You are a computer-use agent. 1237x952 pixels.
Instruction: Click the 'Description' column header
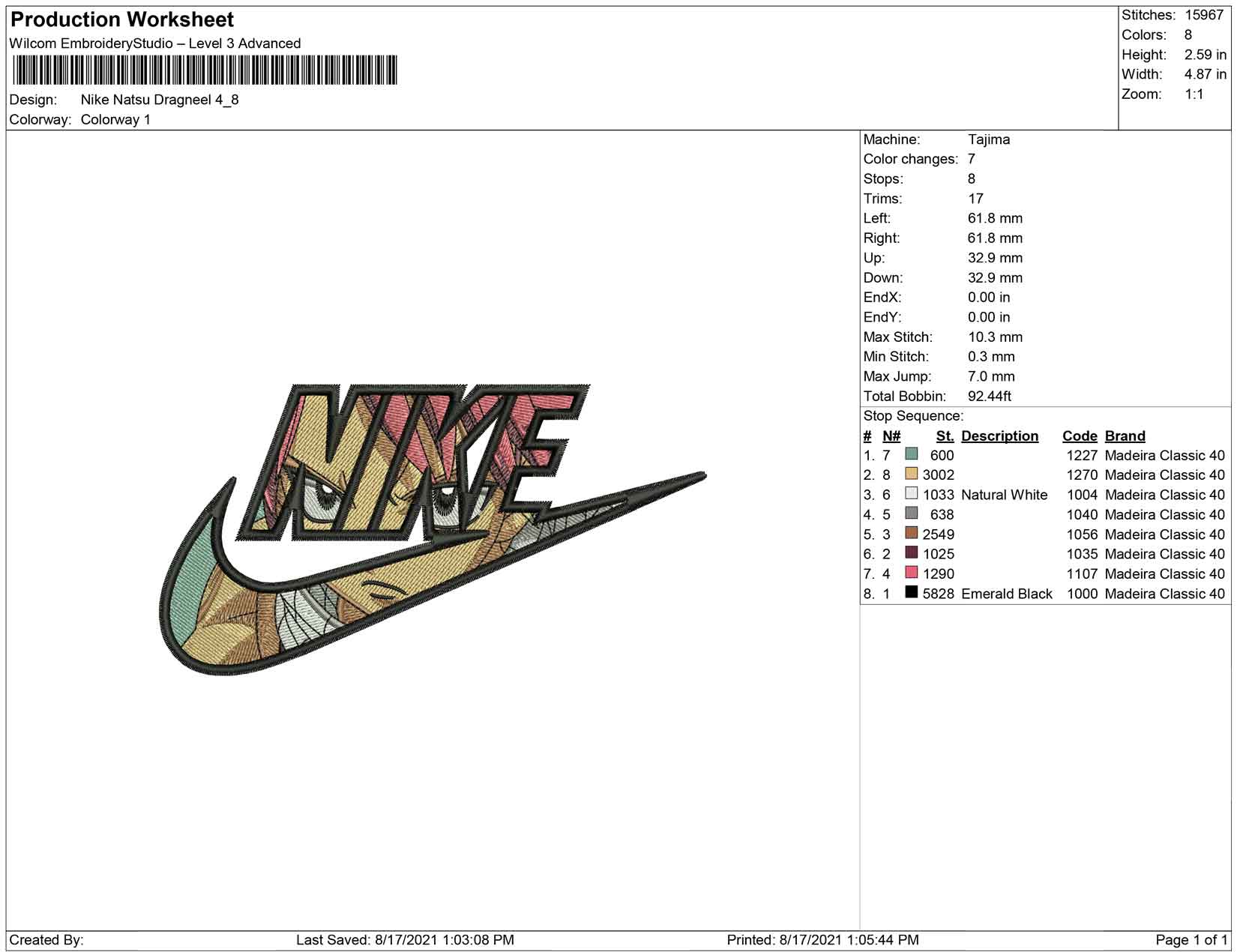click(x=1000, y=436)
